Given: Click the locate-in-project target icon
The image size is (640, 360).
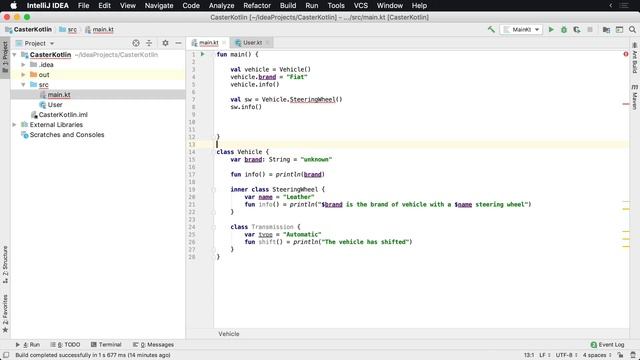Looking at the screenshot, I should [x=136, y=43].
